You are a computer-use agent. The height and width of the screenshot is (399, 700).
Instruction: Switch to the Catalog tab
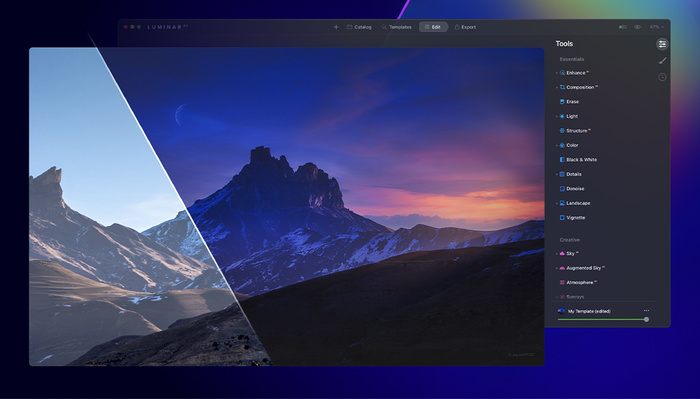click(359, 27)
